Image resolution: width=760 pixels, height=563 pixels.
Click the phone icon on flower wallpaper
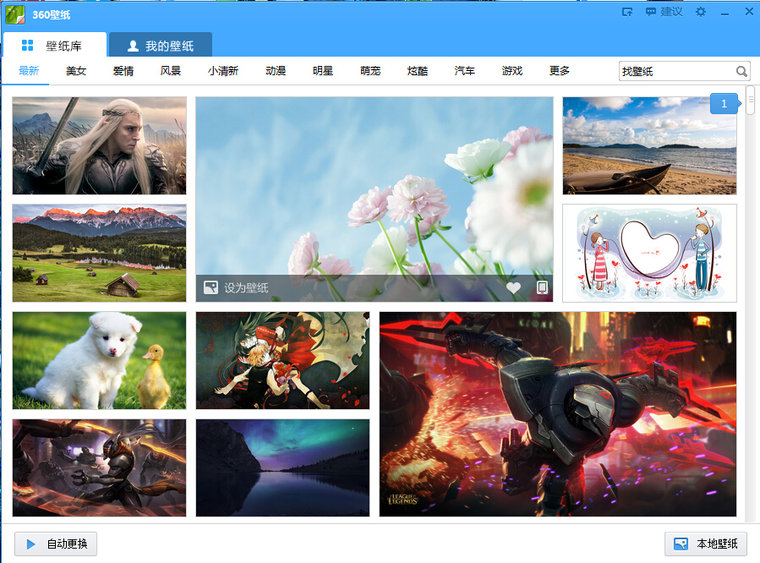542,288
